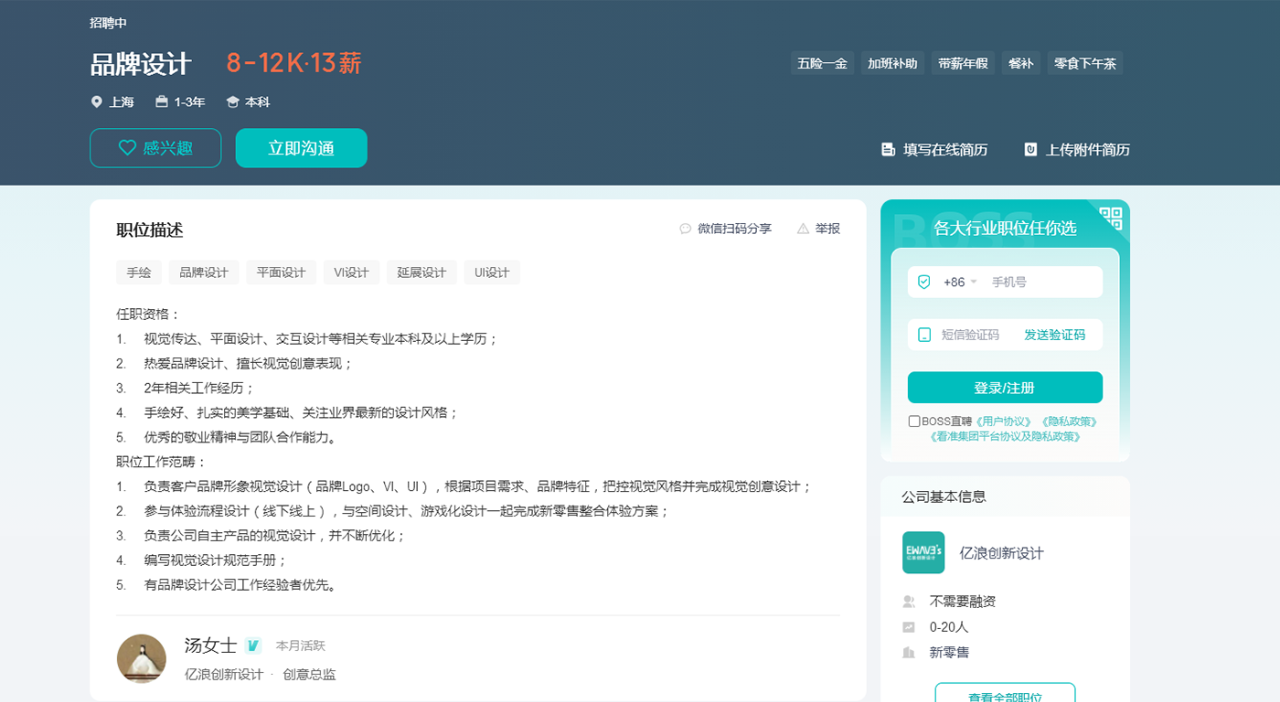Report the job via 举报
The width and height of the screenshot is (1280, 702).
[x=818, y=229]
